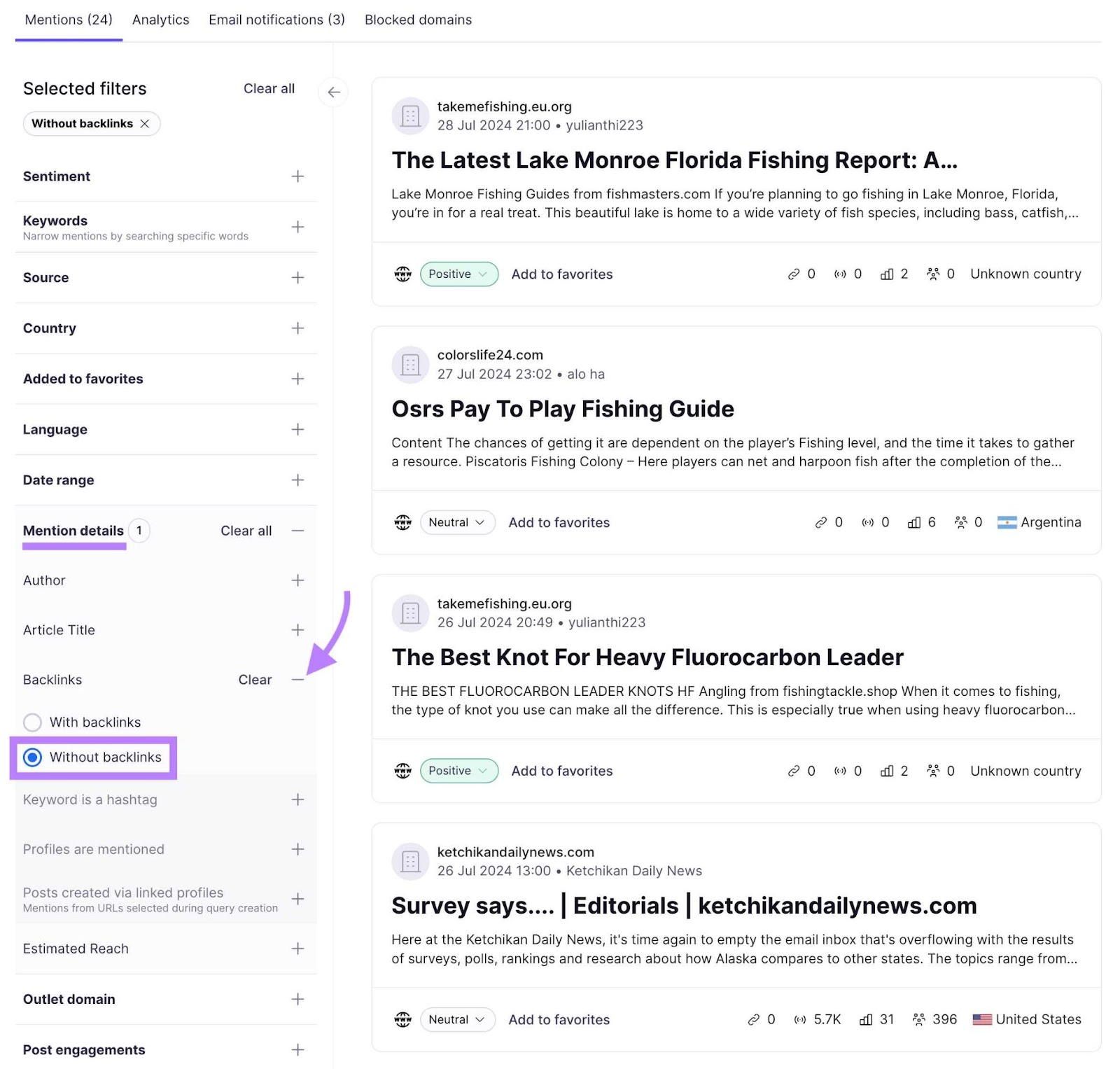Select the With backlinks radio button

coord(32,722)
